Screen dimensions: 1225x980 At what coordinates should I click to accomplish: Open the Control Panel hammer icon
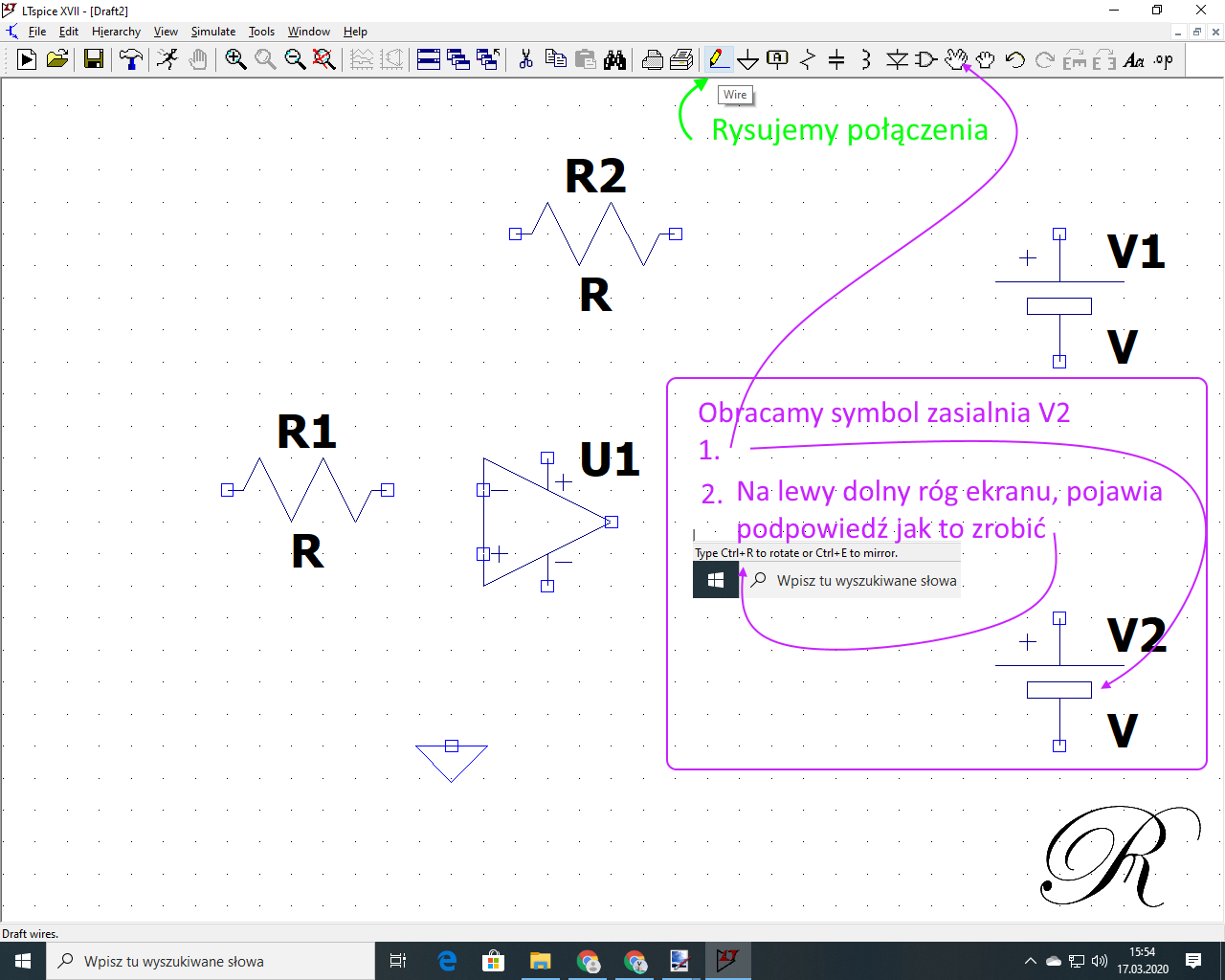pyautogui.click(x=130, y=59)
